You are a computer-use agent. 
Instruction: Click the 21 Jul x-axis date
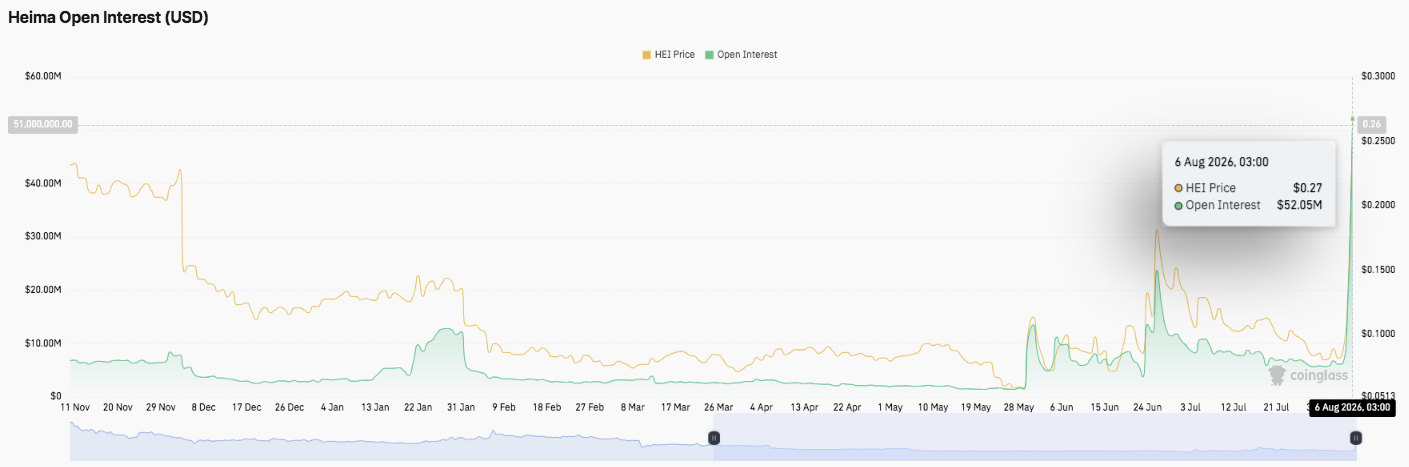tap(1277, 408)
